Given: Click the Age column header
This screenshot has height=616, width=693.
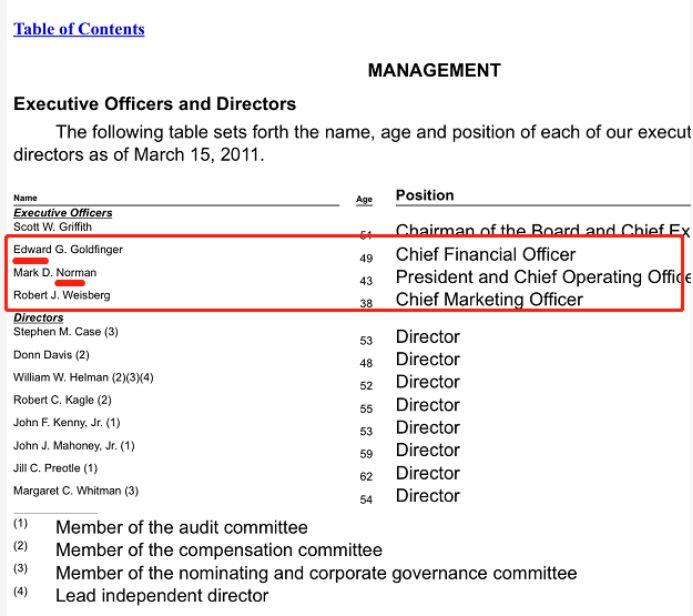Looking at the screenshot, I should (364, 199).
